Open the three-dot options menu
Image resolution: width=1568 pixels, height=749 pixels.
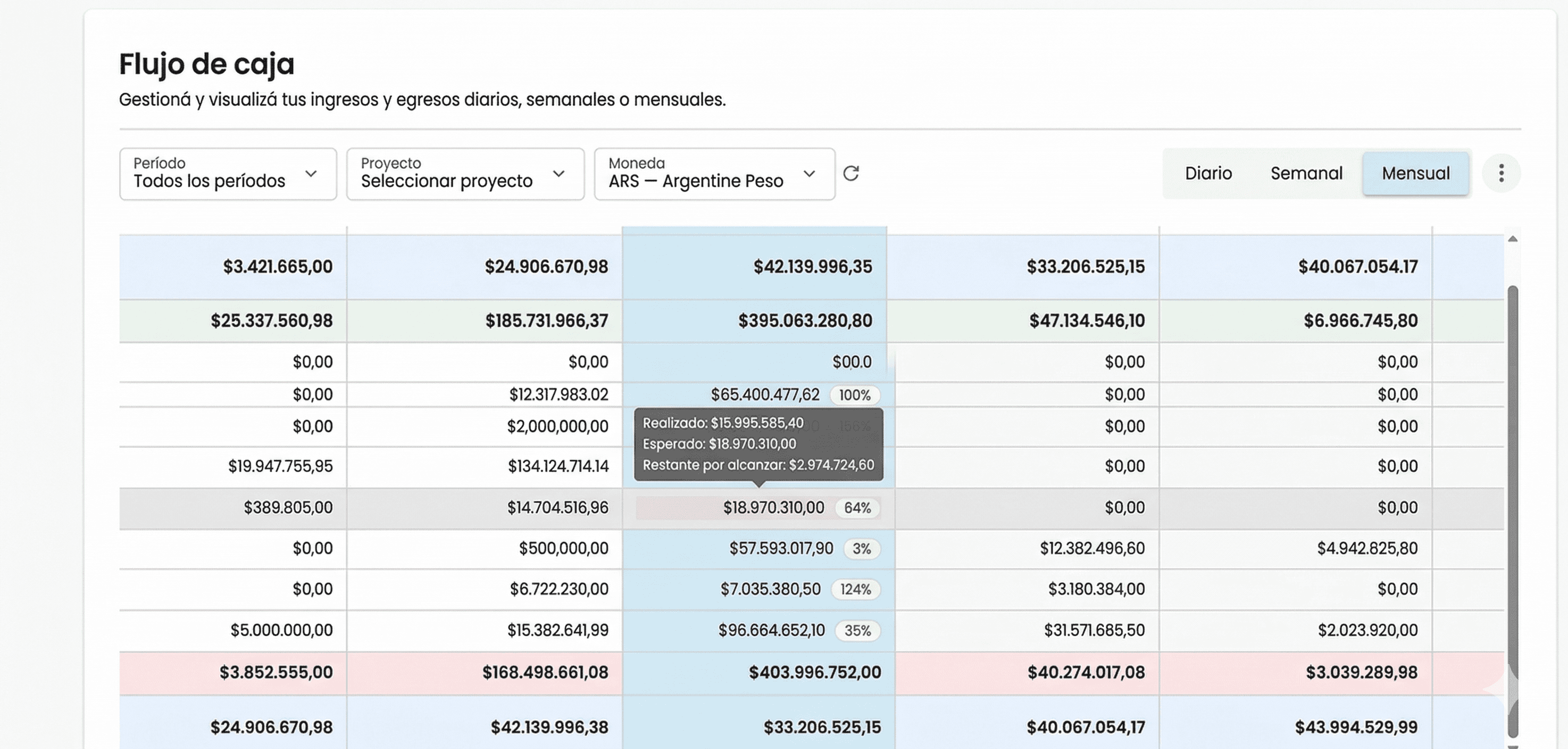(x=1501, y=173)
